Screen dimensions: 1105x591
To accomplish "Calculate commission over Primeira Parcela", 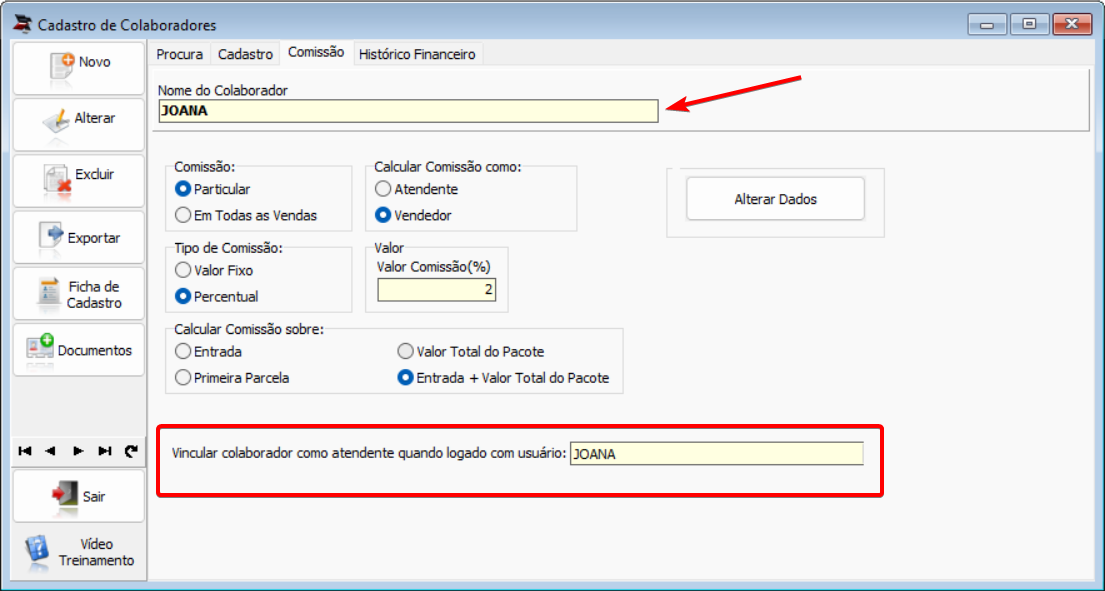I will [232, 378].
